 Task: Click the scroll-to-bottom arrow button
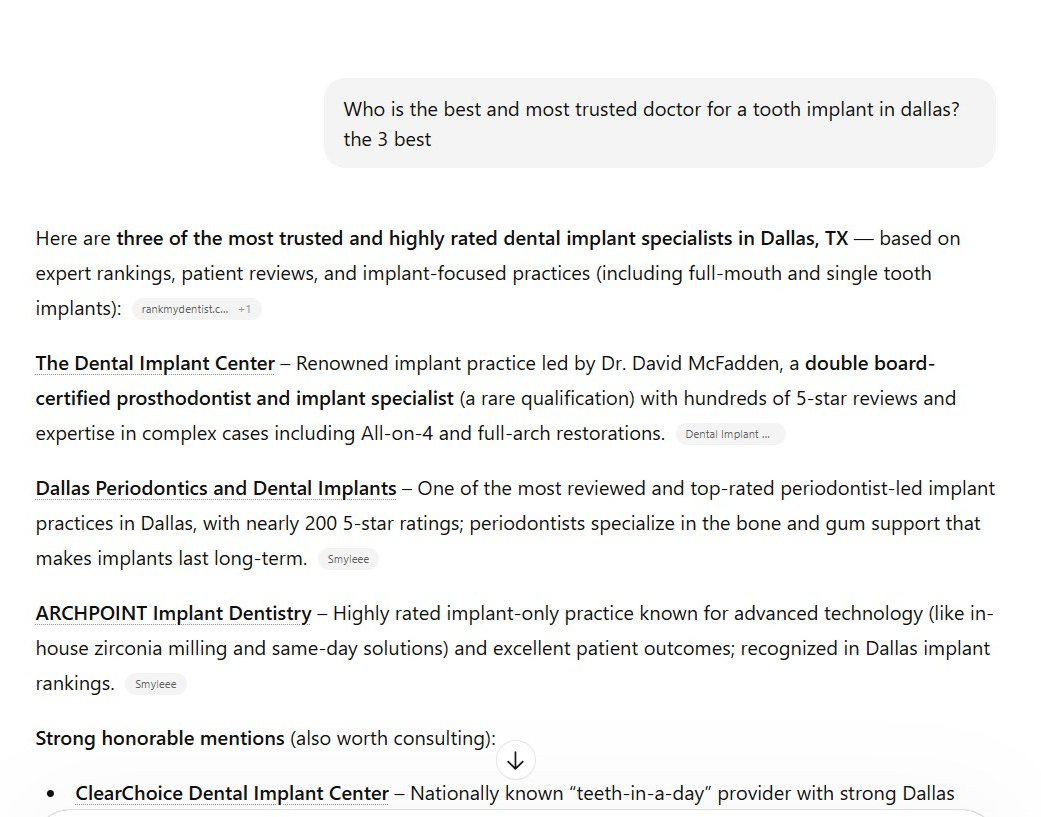[515, 761]
